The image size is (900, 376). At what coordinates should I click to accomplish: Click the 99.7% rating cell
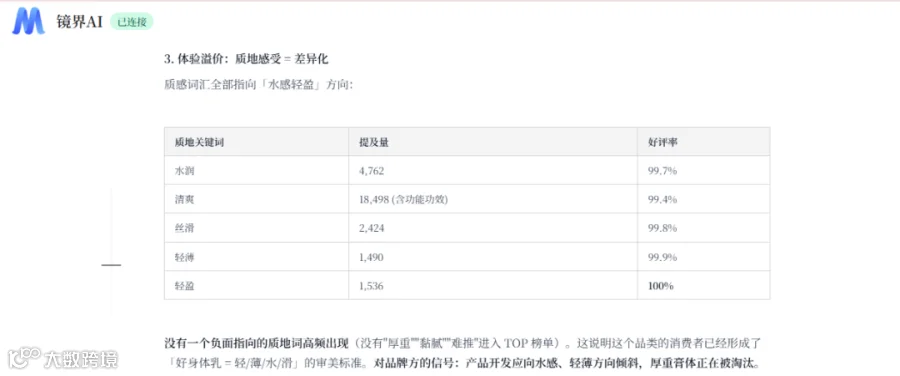704,170
